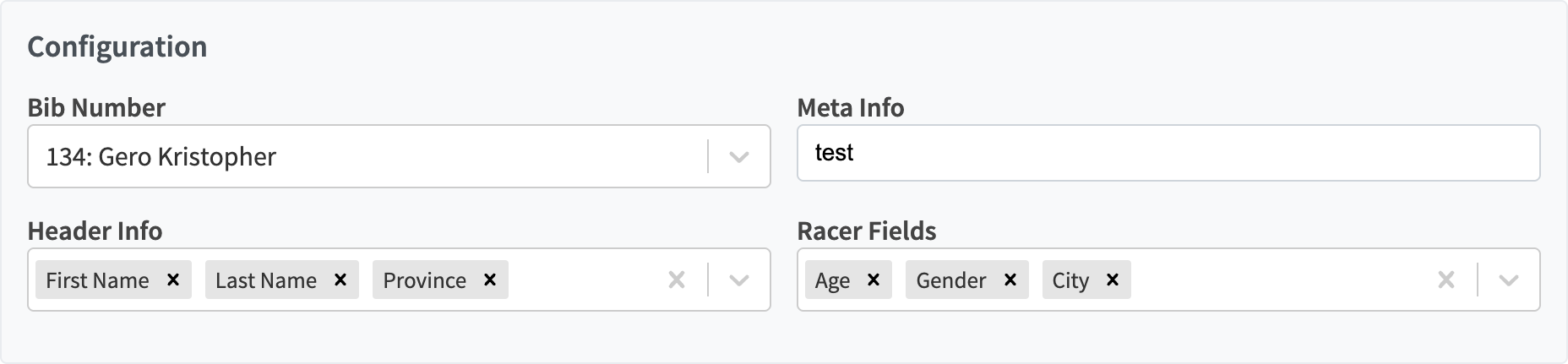The height and width of the screenshot is (364, 1568).
Task: Clear all Racer Fields selections
Action: (1446, 280)
